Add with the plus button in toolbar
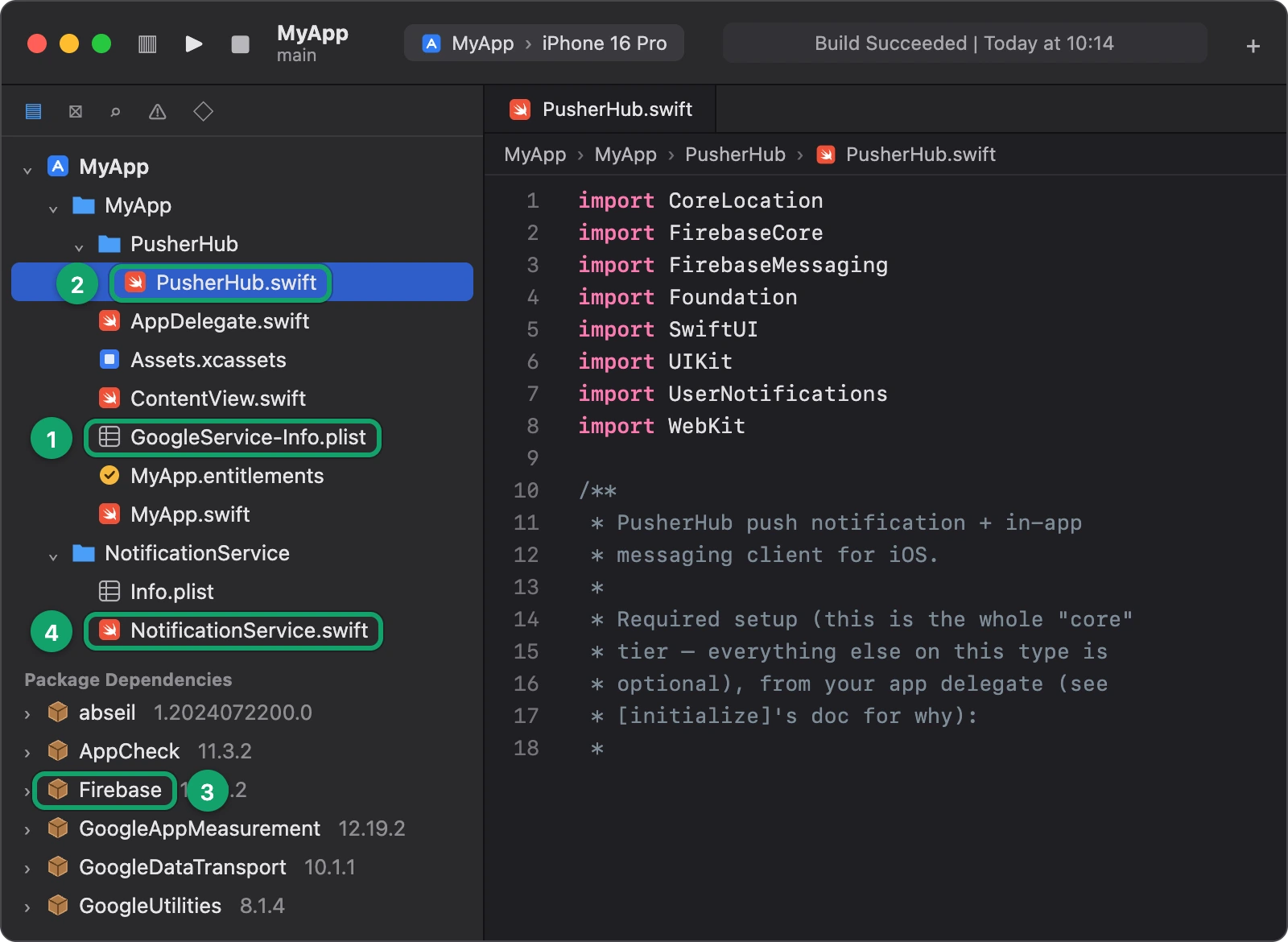Image resolution: width=1288 pixels, height=942 pixels. tap(1253, 46)
